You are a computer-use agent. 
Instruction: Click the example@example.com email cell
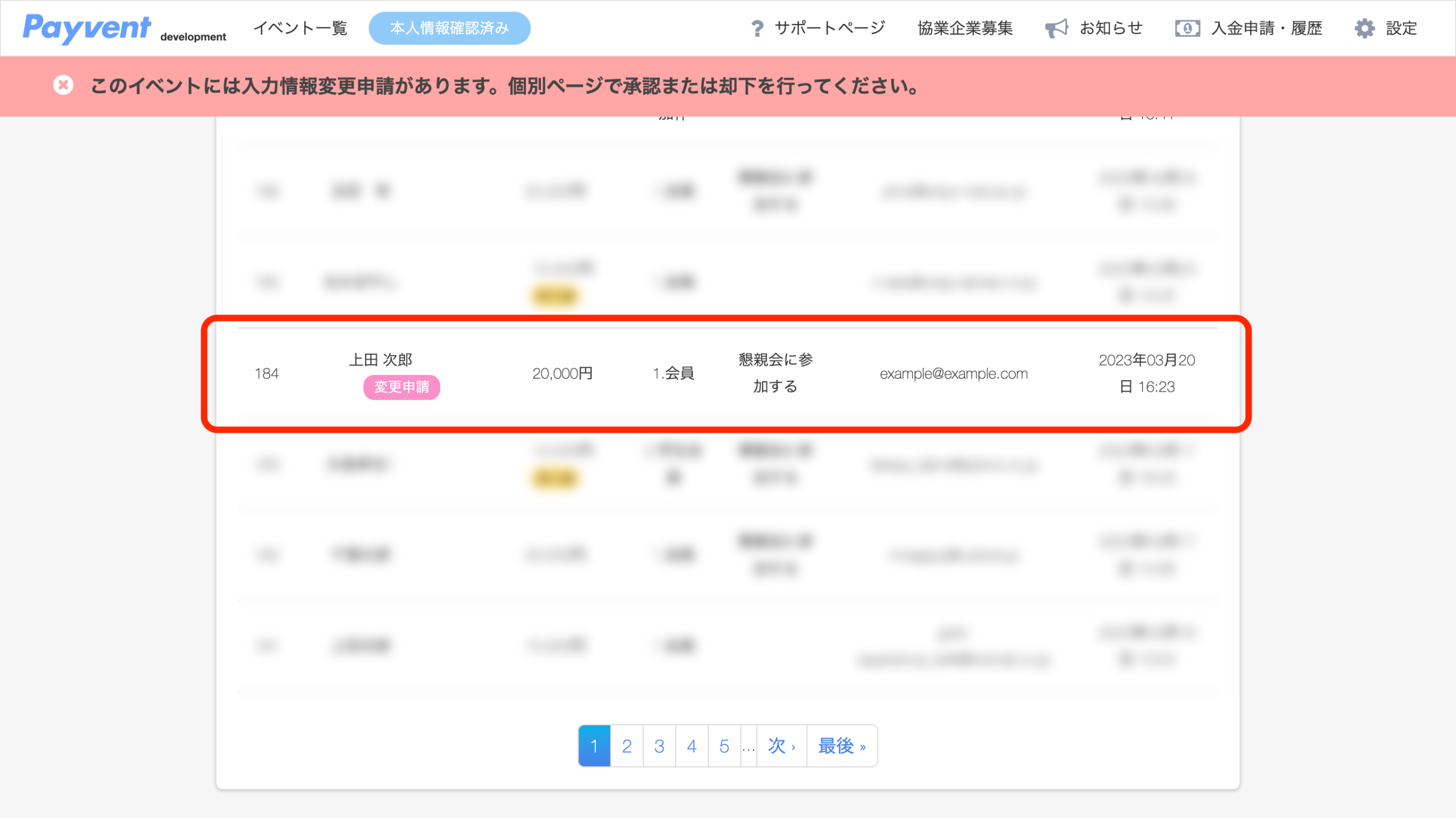coord(954,373)
